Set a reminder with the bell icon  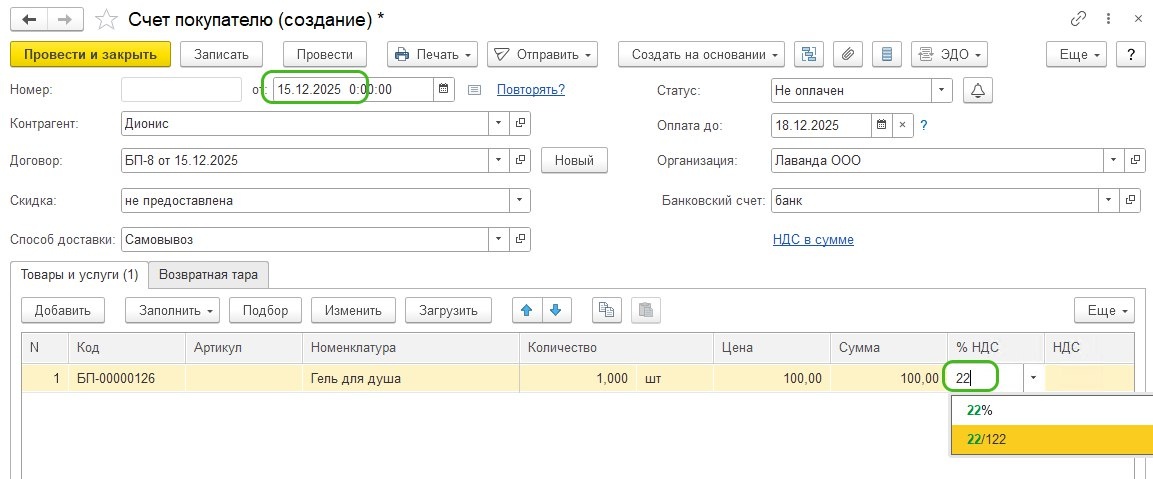[978, 91]
